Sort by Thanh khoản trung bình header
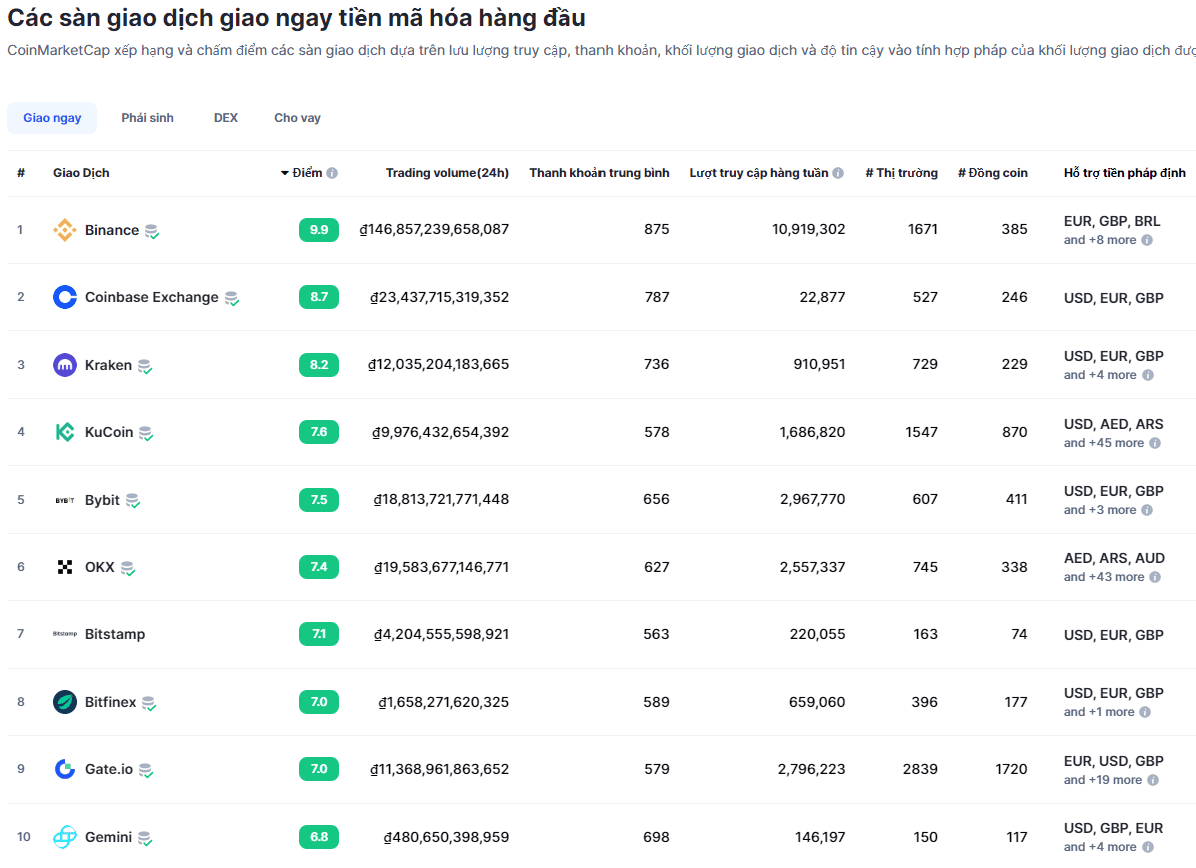Viewport: 1196px width, 868px height. (x=600, y=173)
